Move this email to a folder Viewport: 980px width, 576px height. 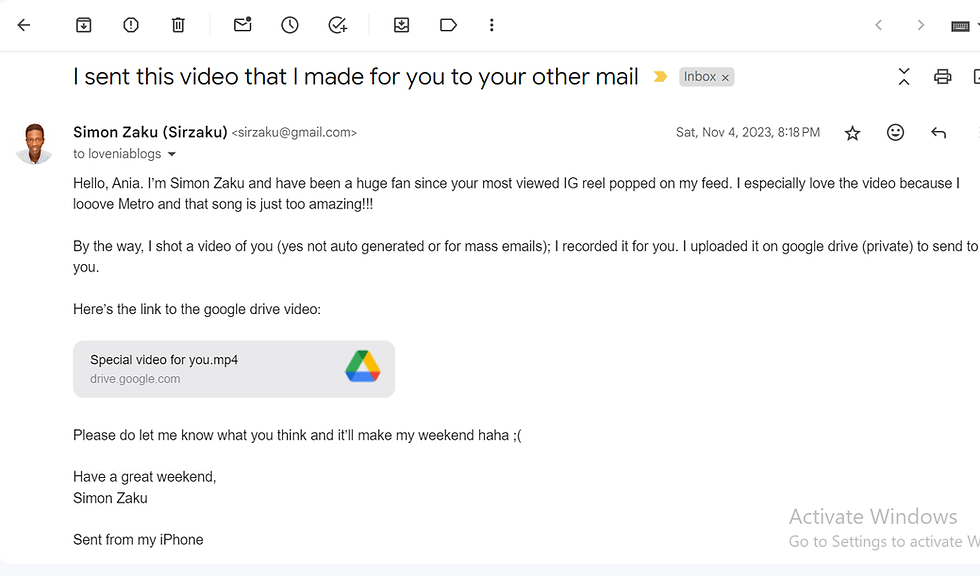tap(401, 25)
